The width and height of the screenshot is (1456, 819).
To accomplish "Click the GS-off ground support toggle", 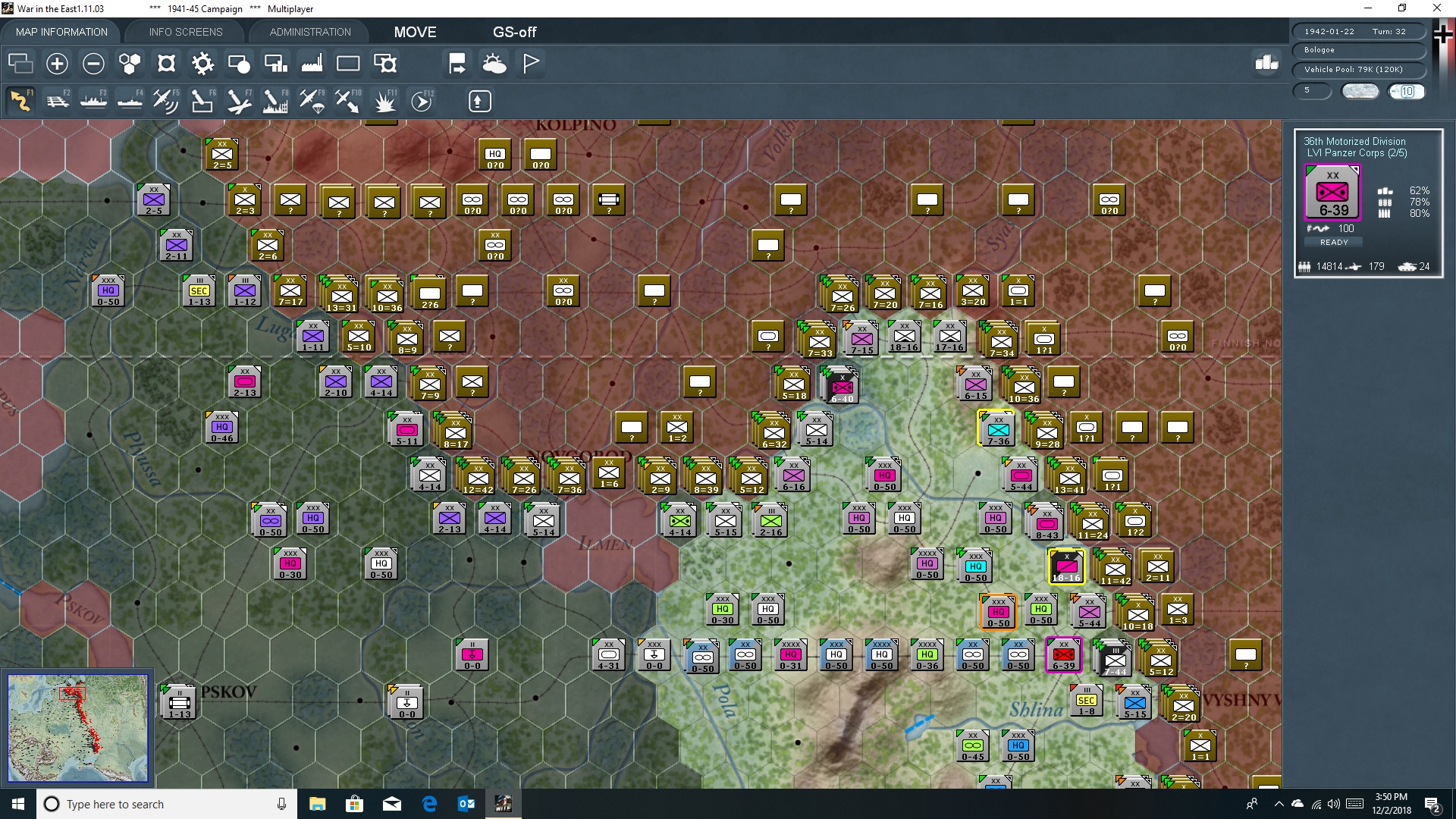I will click(x=514, y=32).
